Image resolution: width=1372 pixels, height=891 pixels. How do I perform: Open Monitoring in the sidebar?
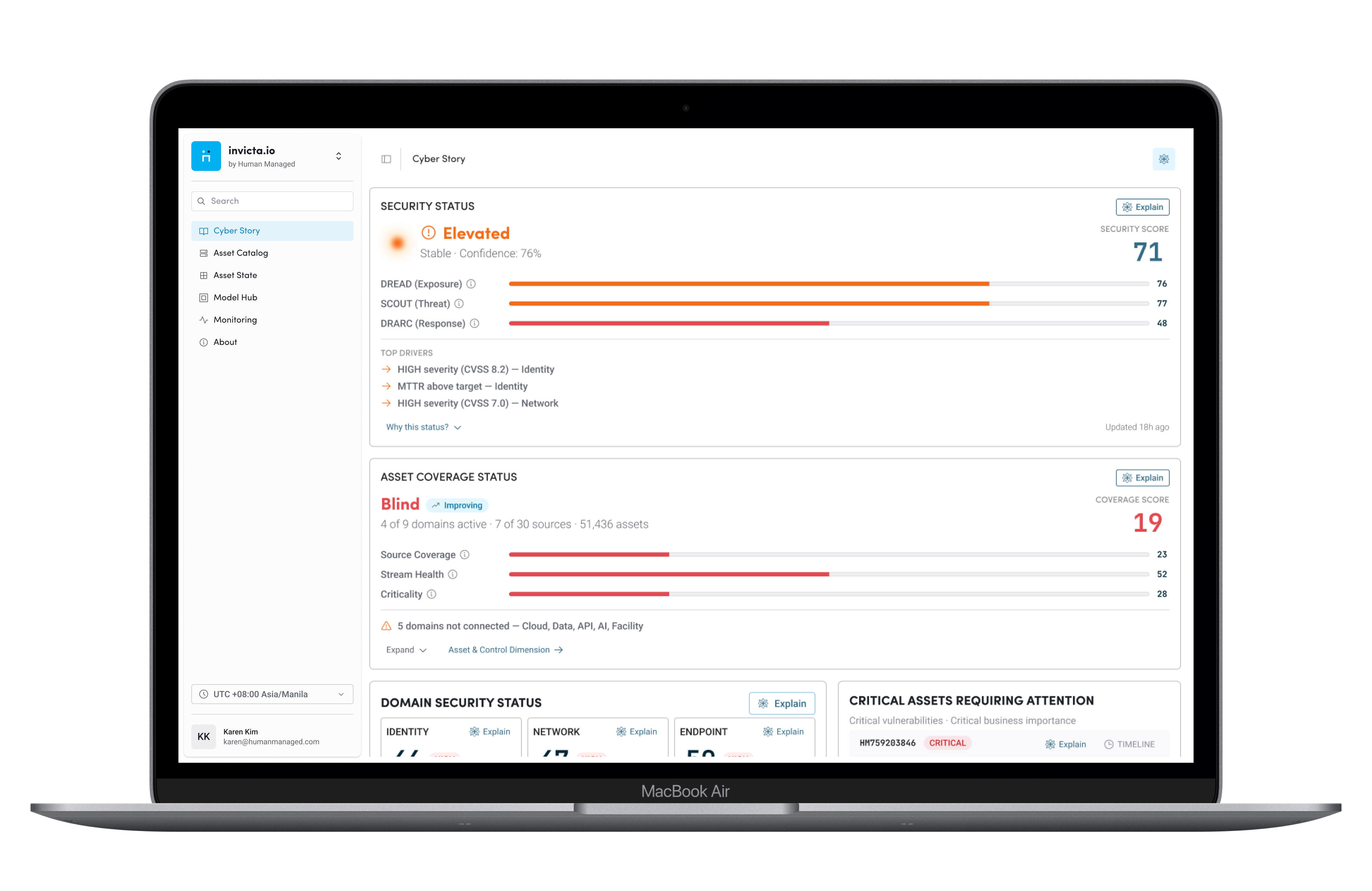272,320
